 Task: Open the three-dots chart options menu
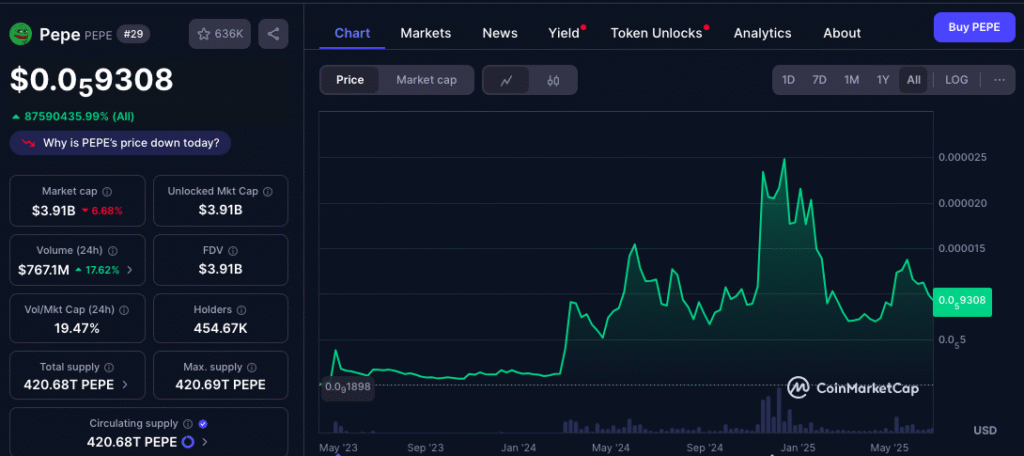998,80
